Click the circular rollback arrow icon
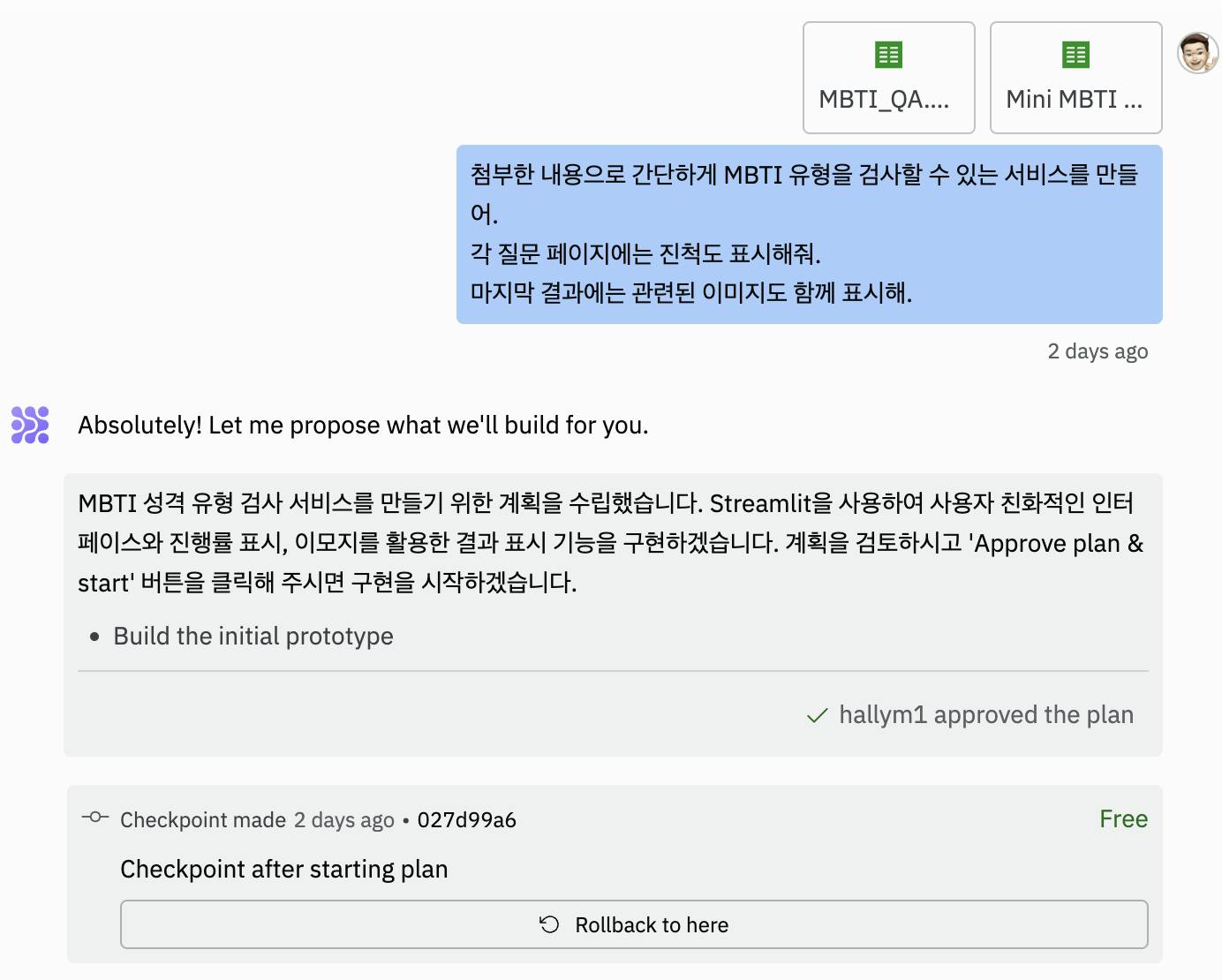The width and height of the screenshot is (1222, 980). click(x=549, y=924)
